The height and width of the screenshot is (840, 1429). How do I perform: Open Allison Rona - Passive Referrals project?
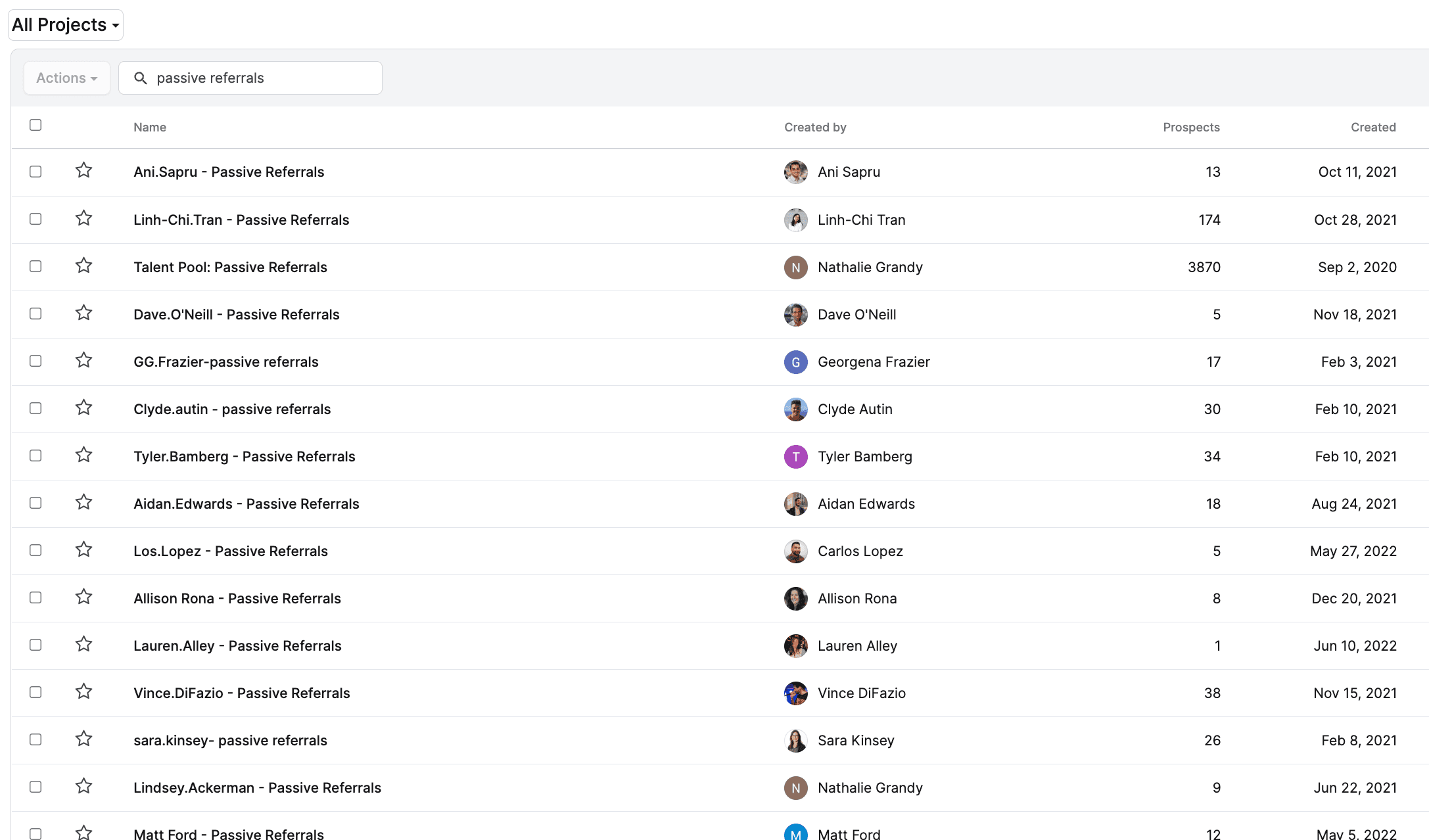(237, 599)
